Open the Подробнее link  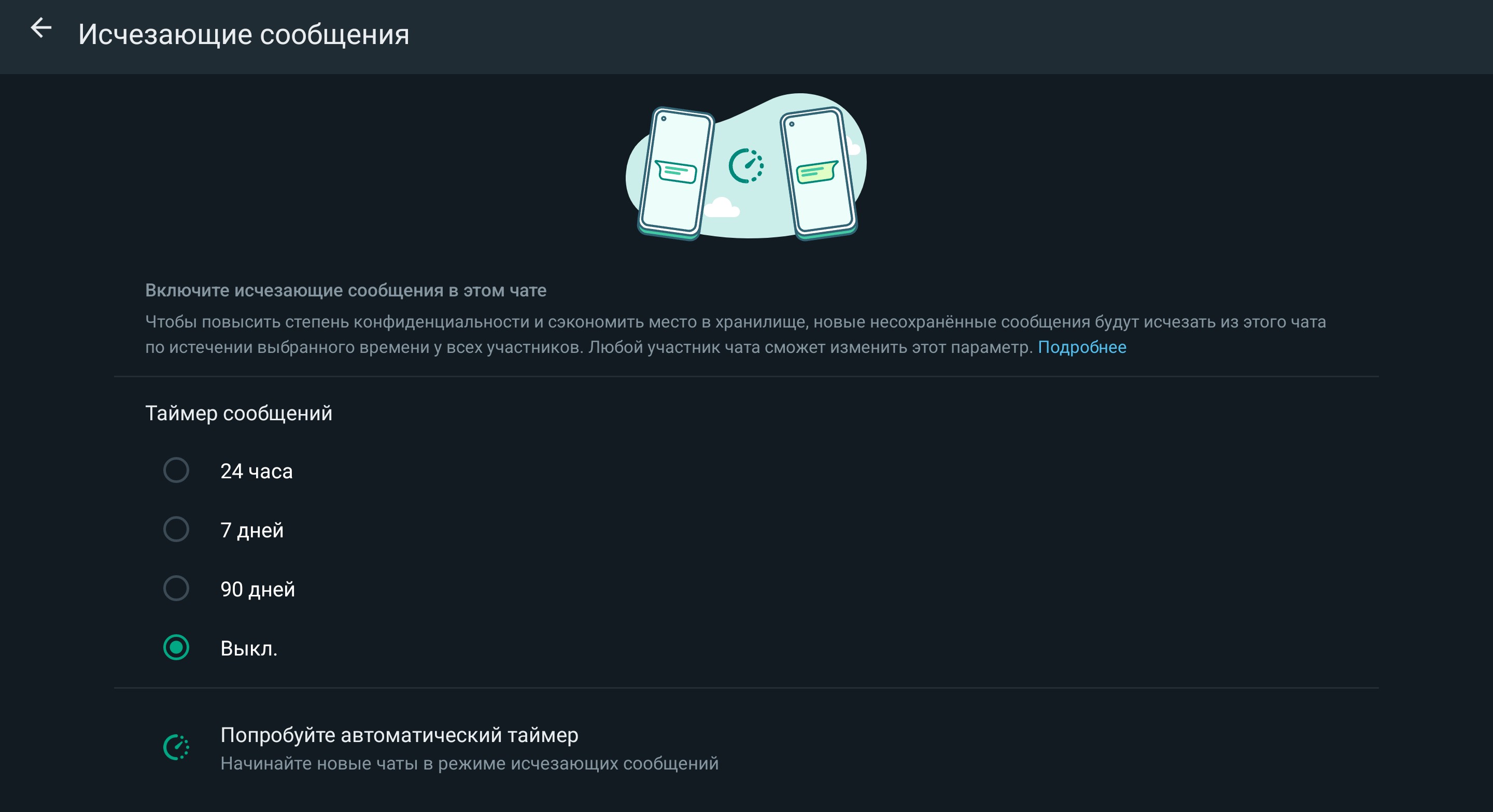pos(1081,347)
